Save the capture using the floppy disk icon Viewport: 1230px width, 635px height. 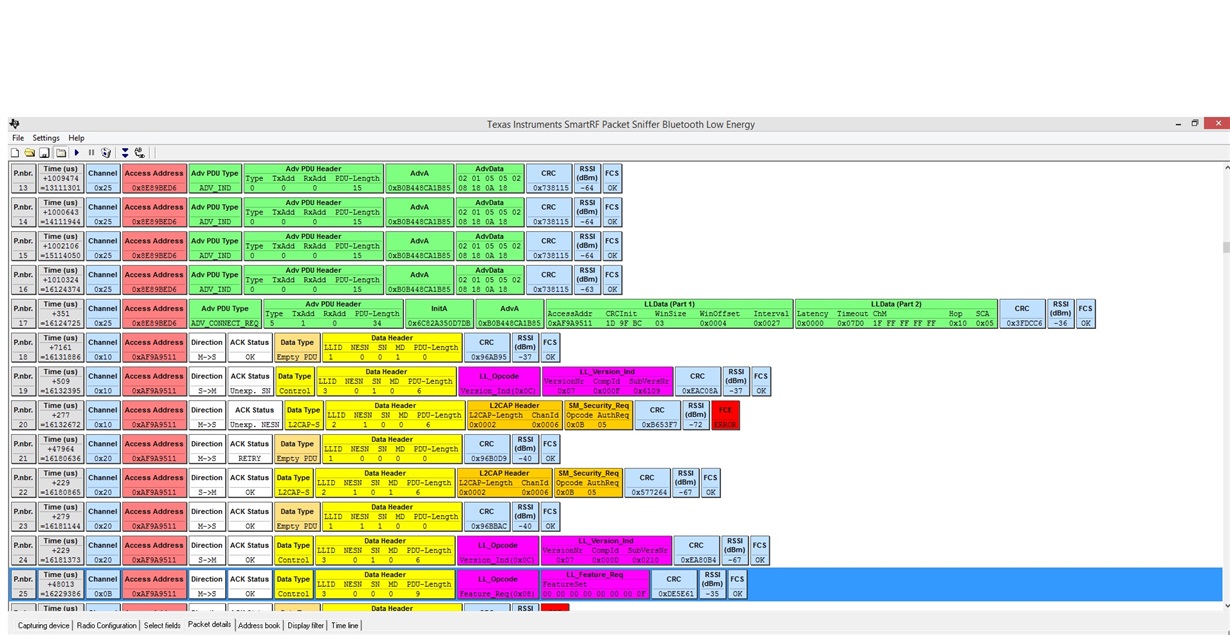[x=45, y=153]
